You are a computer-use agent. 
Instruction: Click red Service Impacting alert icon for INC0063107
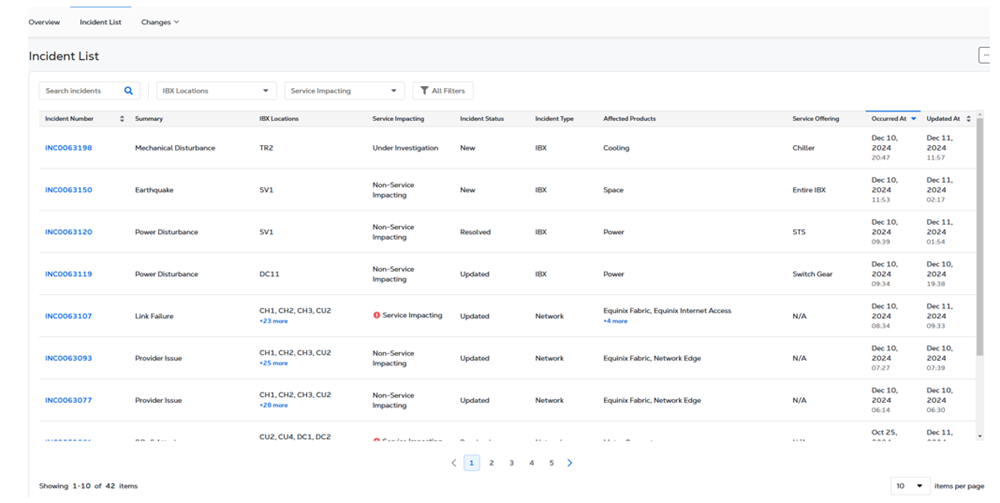point(376,315)
